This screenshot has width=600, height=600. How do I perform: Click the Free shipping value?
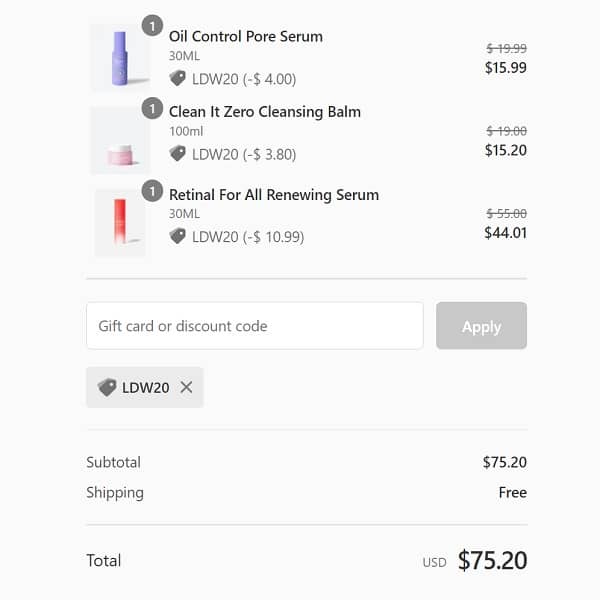pyautogui.click(x=512, y=492)
